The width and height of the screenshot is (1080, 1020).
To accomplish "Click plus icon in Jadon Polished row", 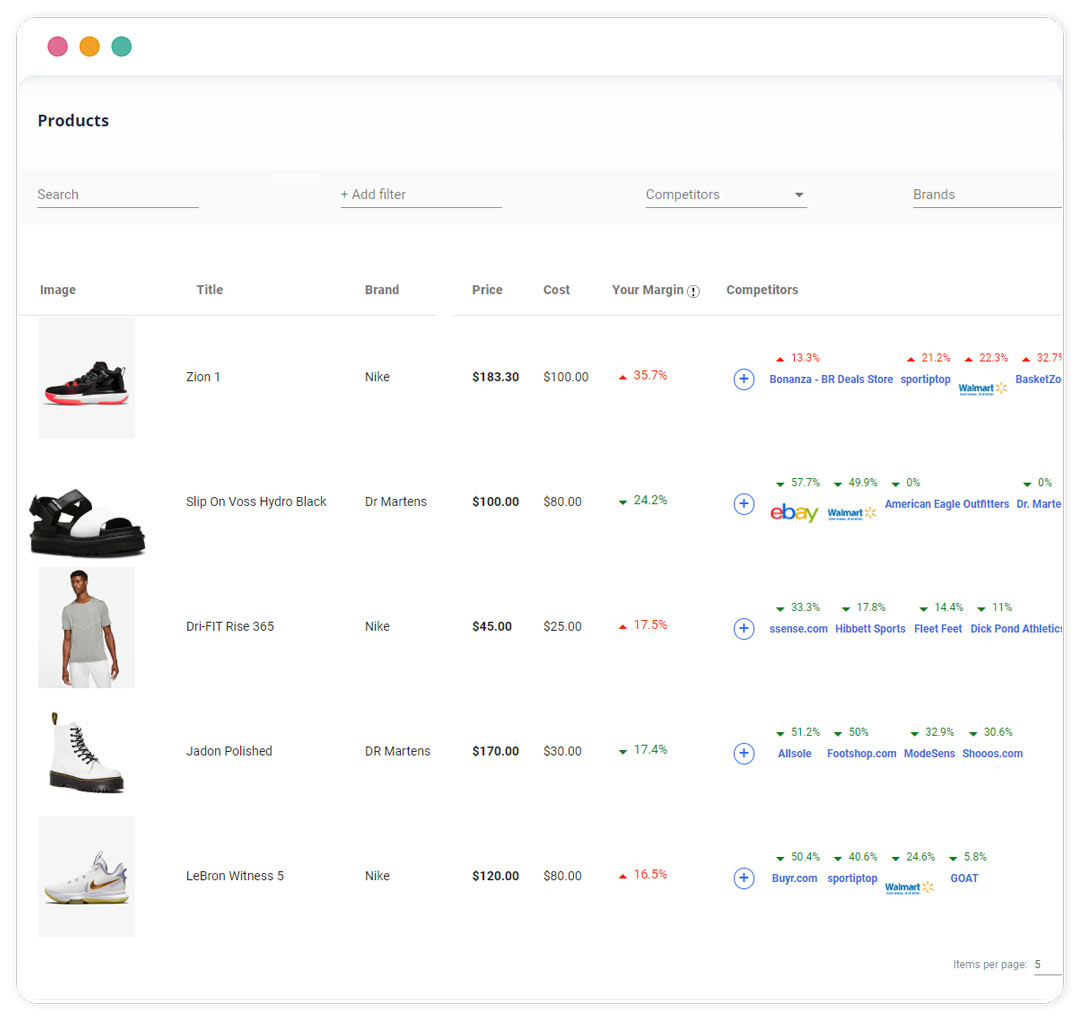I will click(744, 753).
